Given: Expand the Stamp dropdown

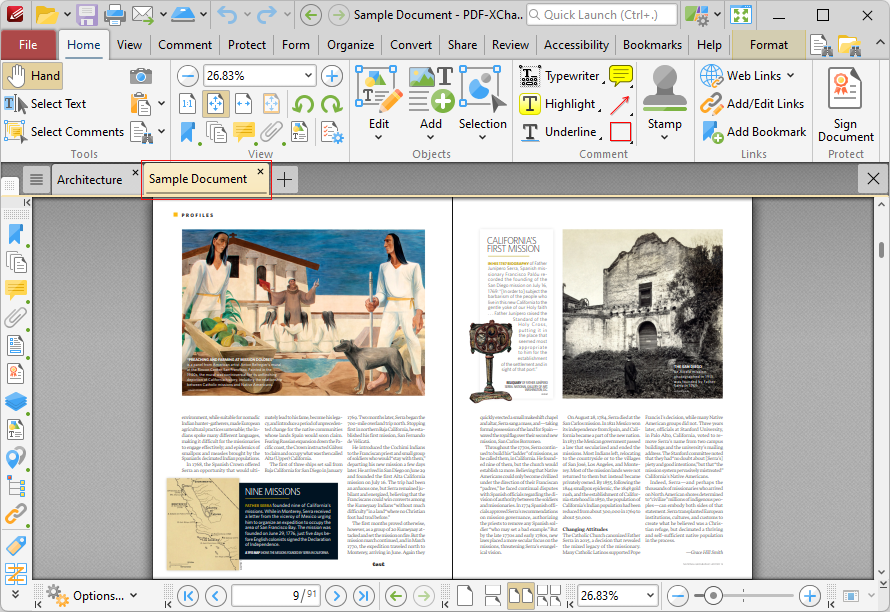Looking at the screenshot, I should 664,137.
